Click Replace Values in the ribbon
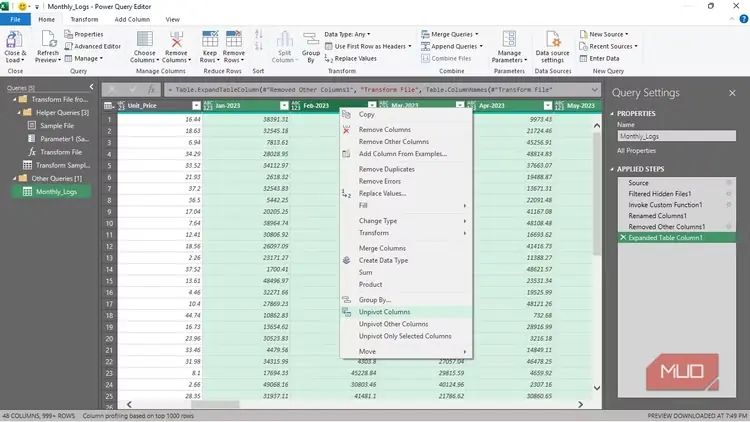The width and height of the screenshot is (750, 422). (351, 58)
